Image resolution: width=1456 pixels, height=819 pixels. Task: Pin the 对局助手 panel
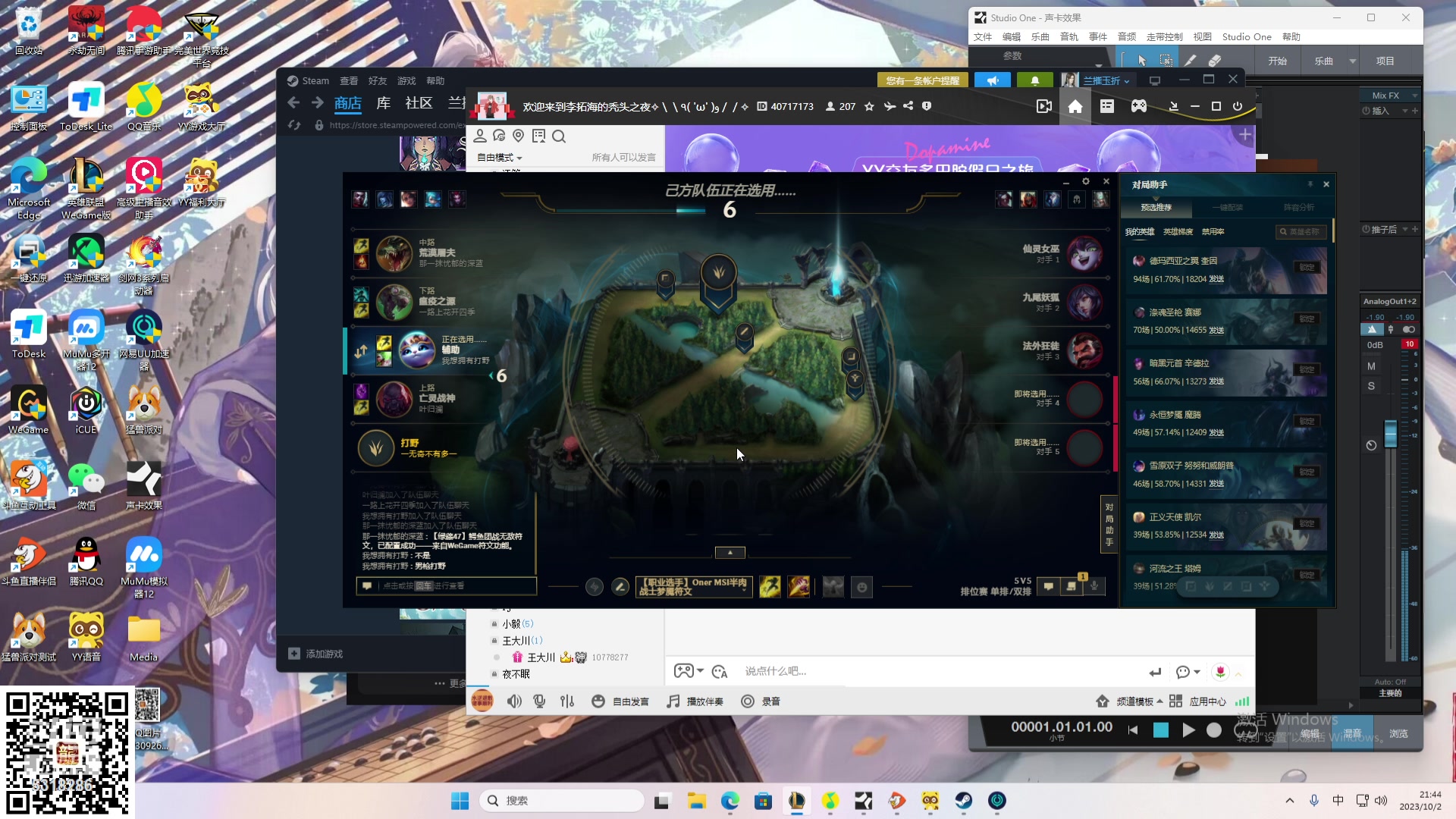coord(1310,184)
